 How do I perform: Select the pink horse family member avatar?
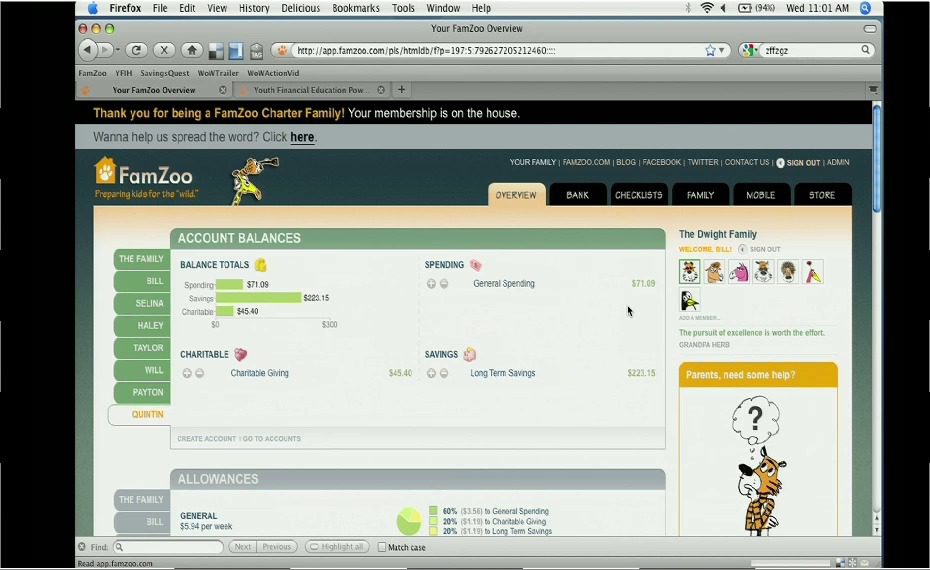[x=739, y=272]
